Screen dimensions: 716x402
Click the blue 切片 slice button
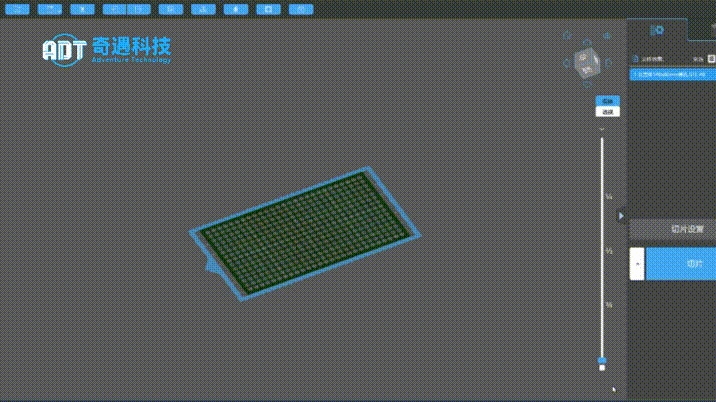[681, 264]
